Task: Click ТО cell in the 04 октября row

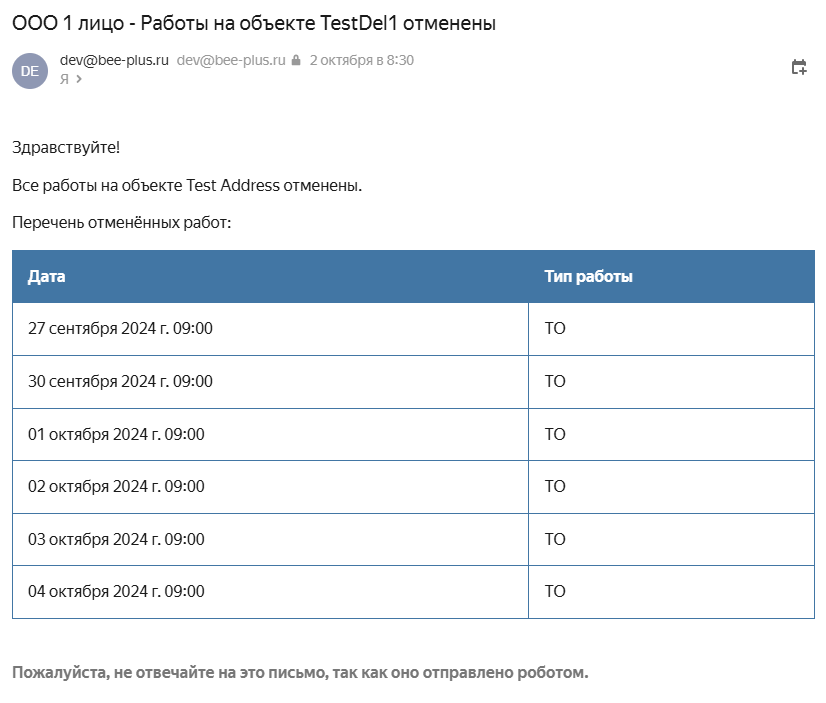Action: [555, 591]
